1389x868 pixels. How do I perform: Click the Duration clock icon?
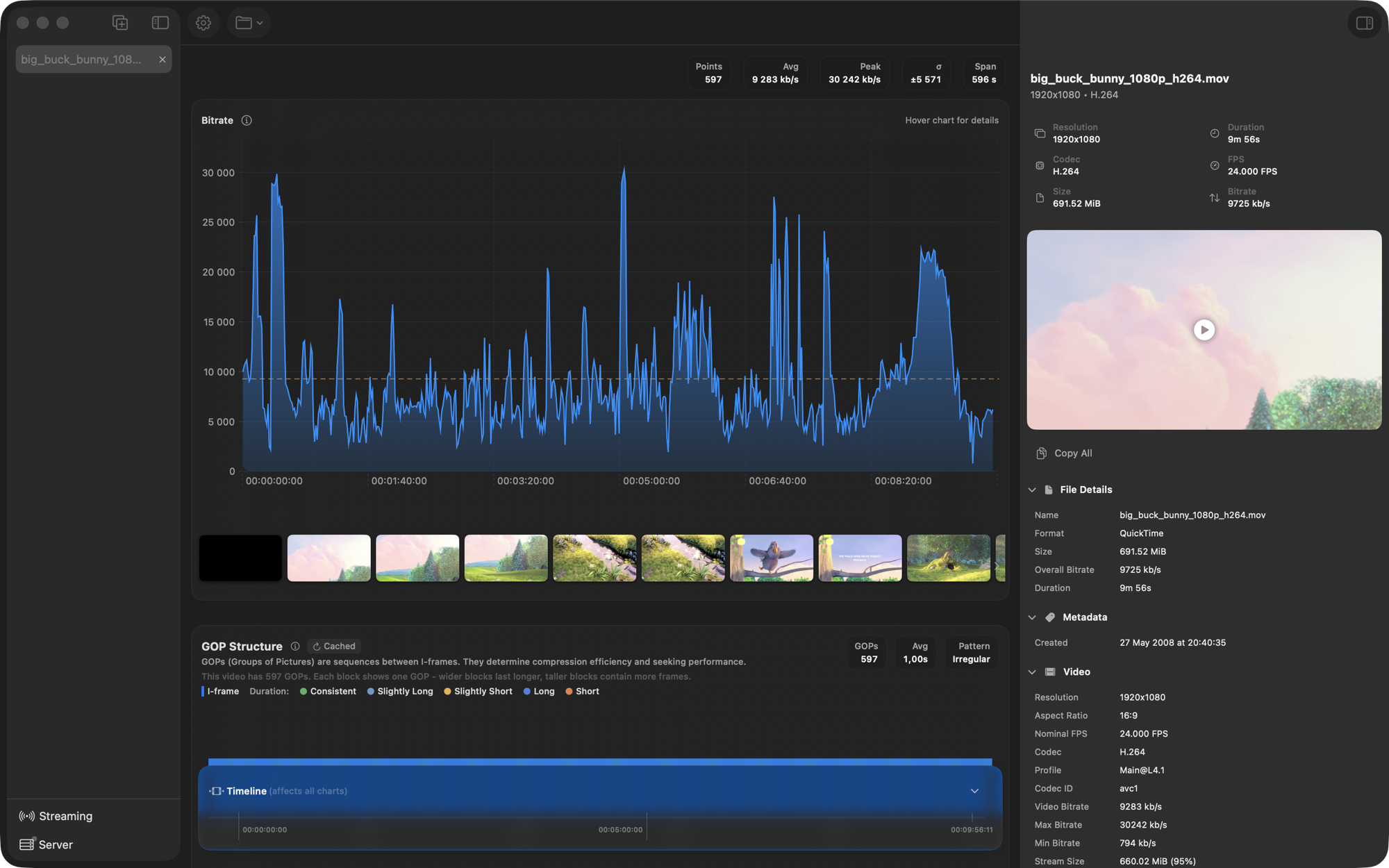(x=1215, y=133)
